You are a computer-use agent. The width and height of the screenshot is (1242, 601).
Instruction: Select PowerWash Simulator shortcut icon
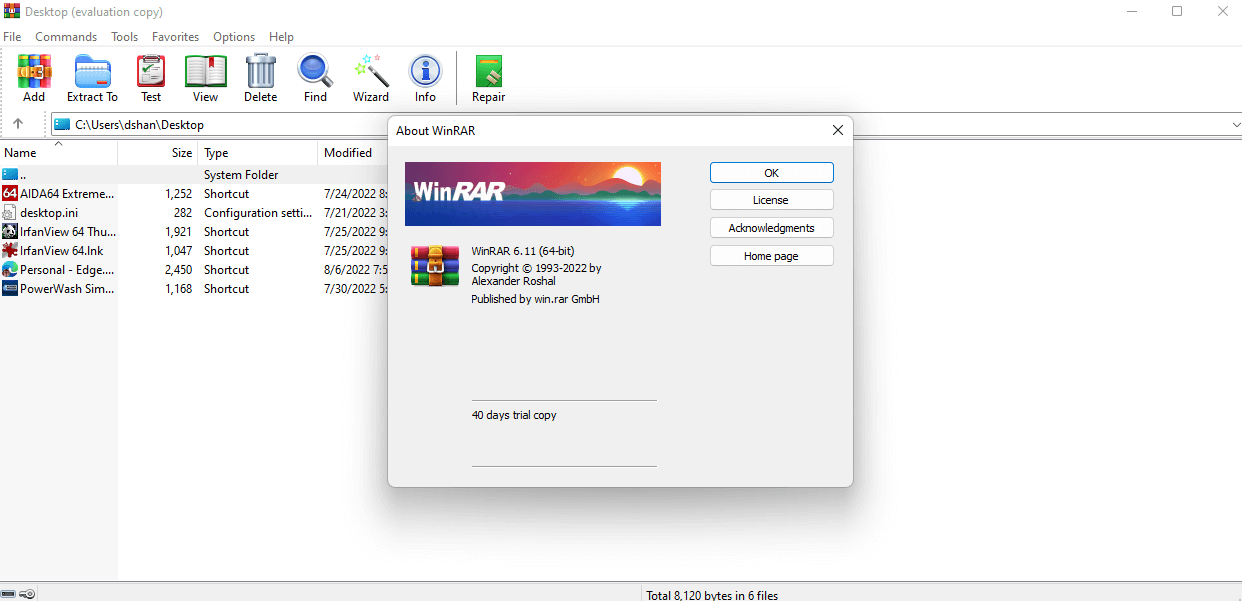click(x=10, y=289)
